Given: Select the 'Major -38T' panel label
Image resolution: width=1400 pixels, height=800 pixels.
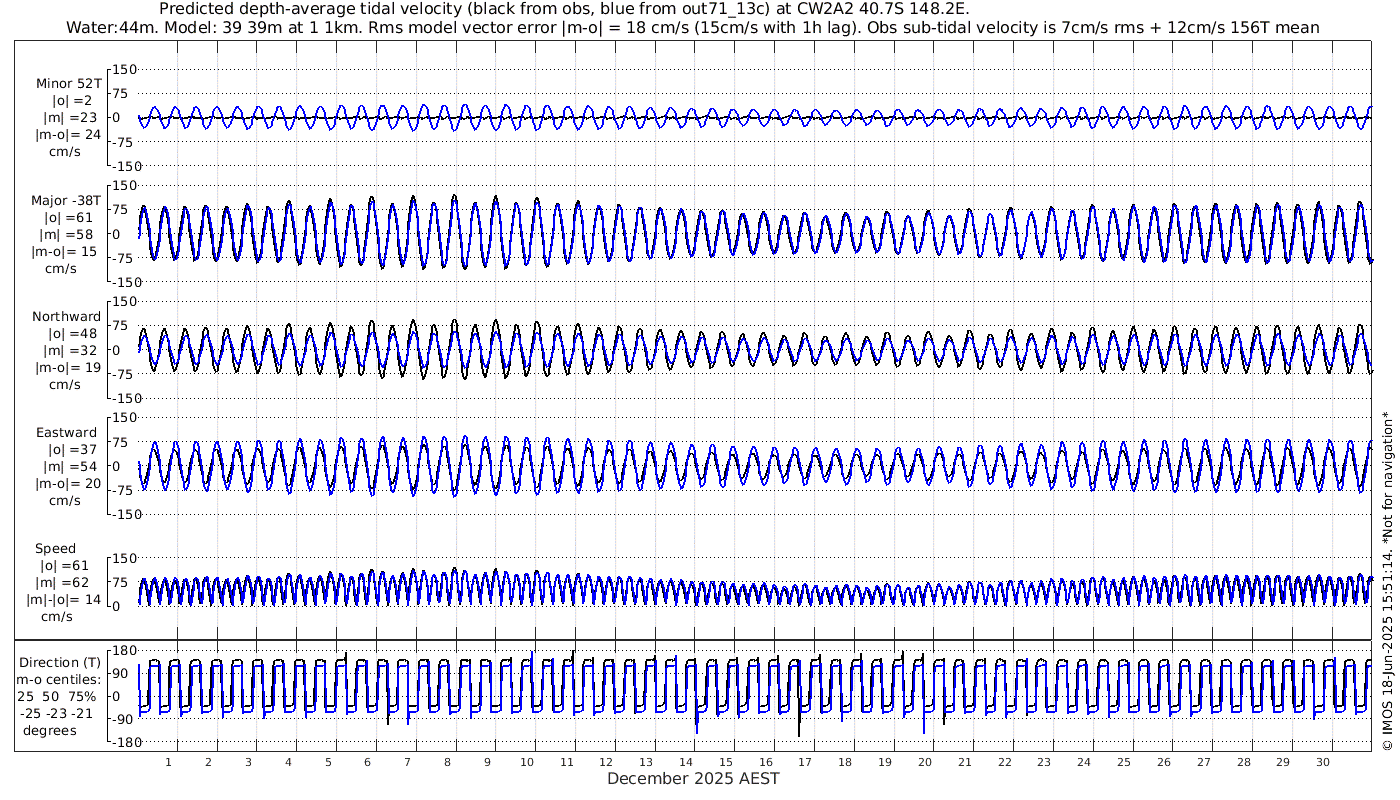Looking at the screenshot, I should 66,201.
